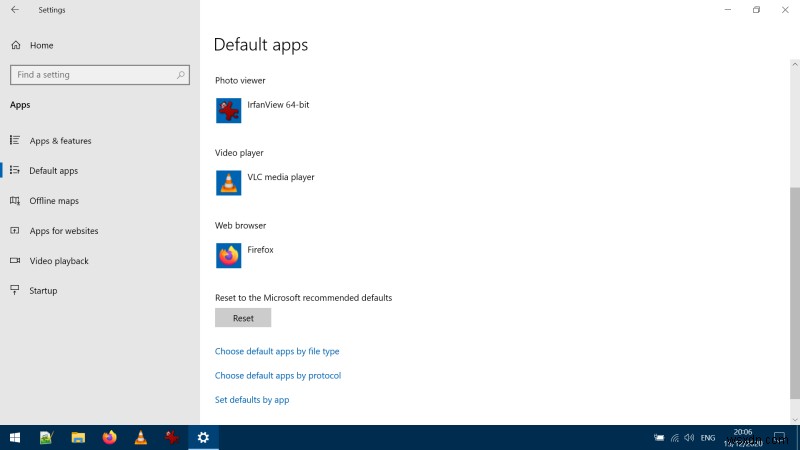Click the Video playback camera icon
Viewport: 800px width, 450px height.
click(x=15, y=261)
